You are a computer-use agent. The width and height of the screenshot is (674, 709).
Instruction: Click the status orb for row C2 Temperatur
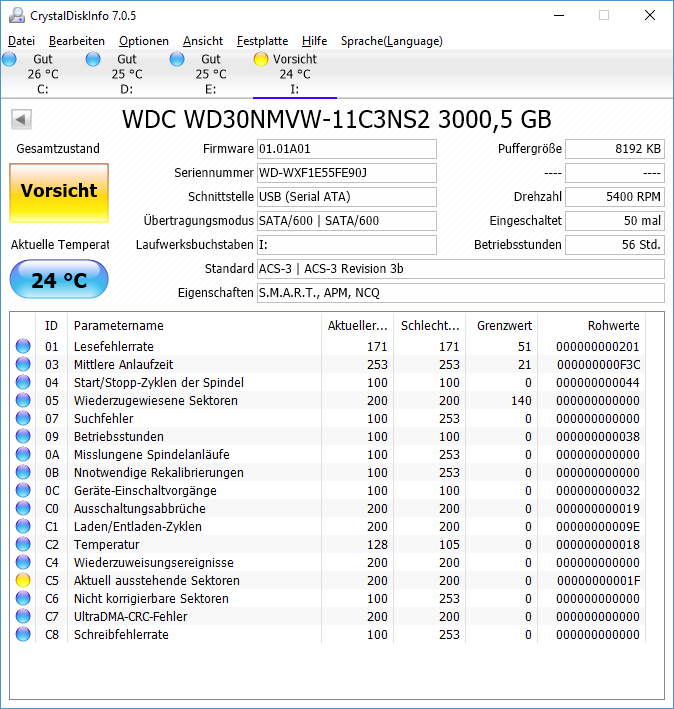pyautogui.click(x=23, y=544)
